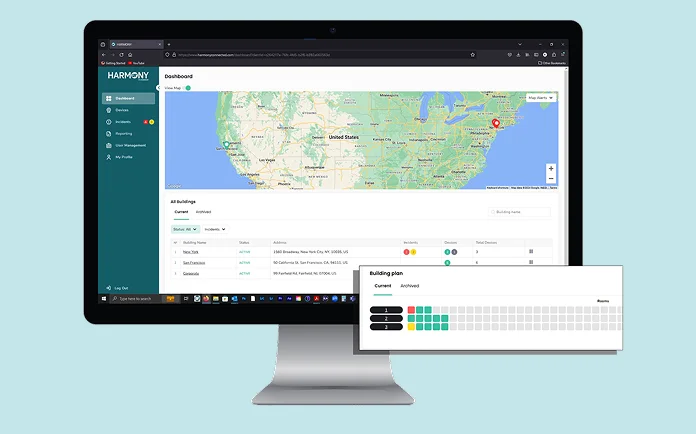Open User Management page
This screenshot has height=434, width=696.
coord(129,145)
